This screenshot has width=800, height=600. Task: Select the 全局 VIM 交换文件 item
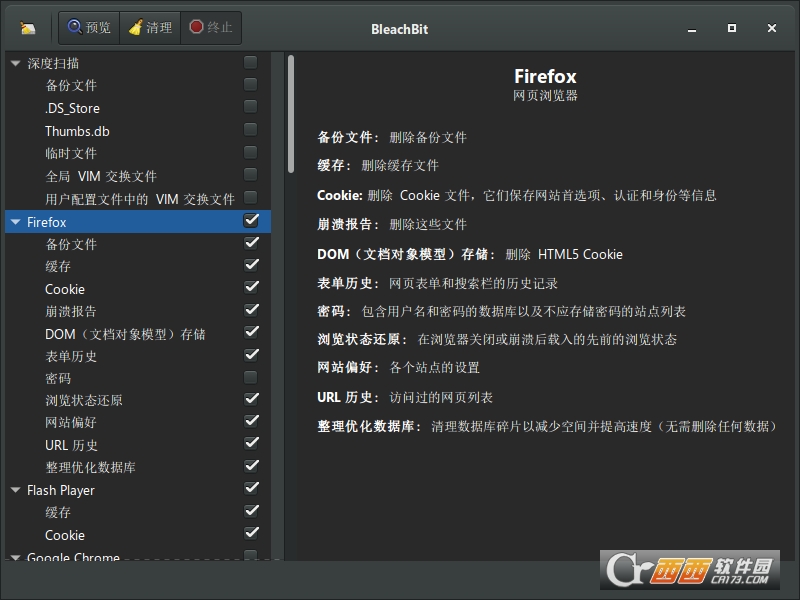coord(101,177)
